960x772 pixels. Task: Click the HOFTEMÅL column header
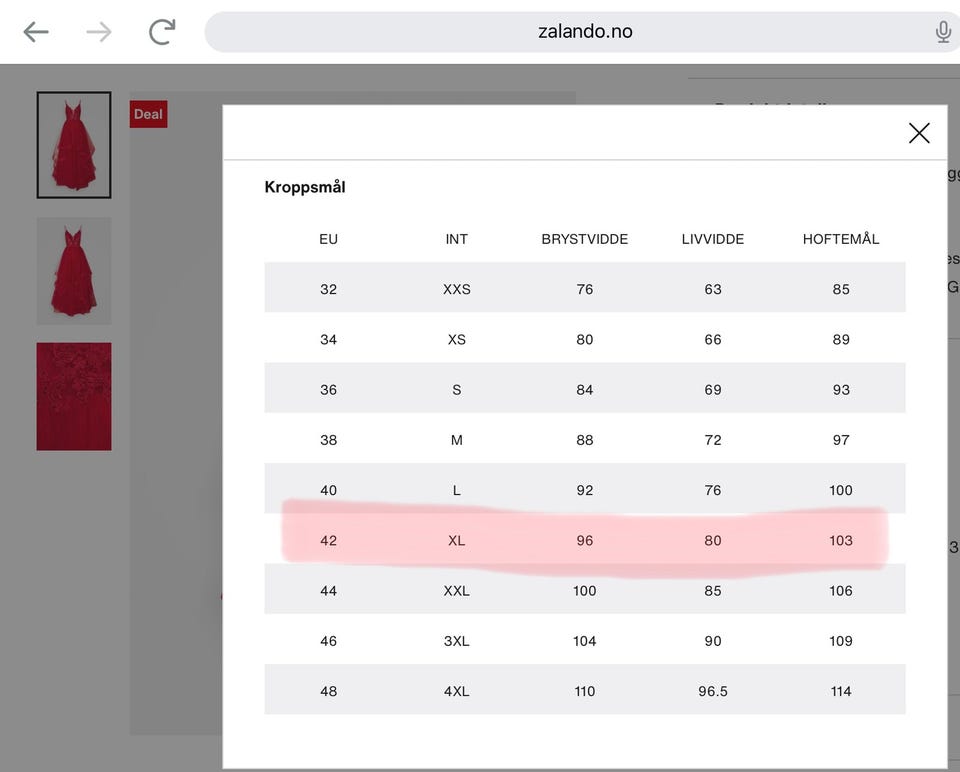(x=841, y=239)
